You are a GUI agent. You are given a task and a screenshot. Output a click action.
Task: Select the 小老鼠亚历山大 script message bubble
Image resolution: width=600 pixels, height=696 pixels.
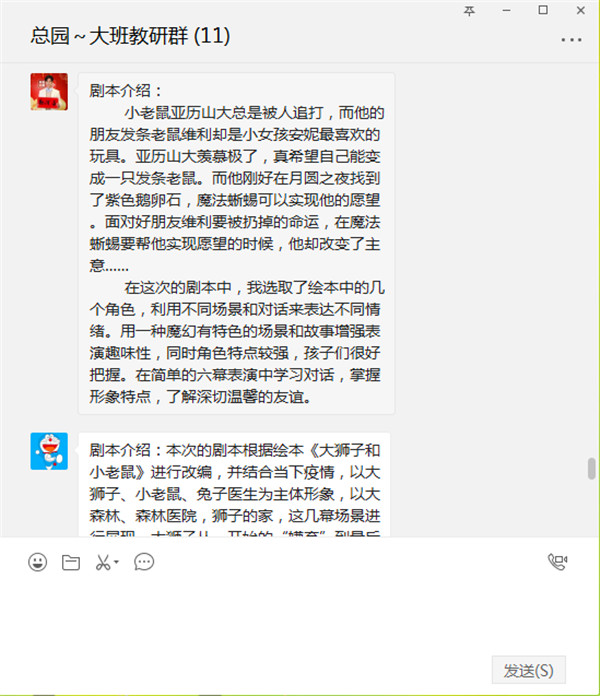pos(237,244)
